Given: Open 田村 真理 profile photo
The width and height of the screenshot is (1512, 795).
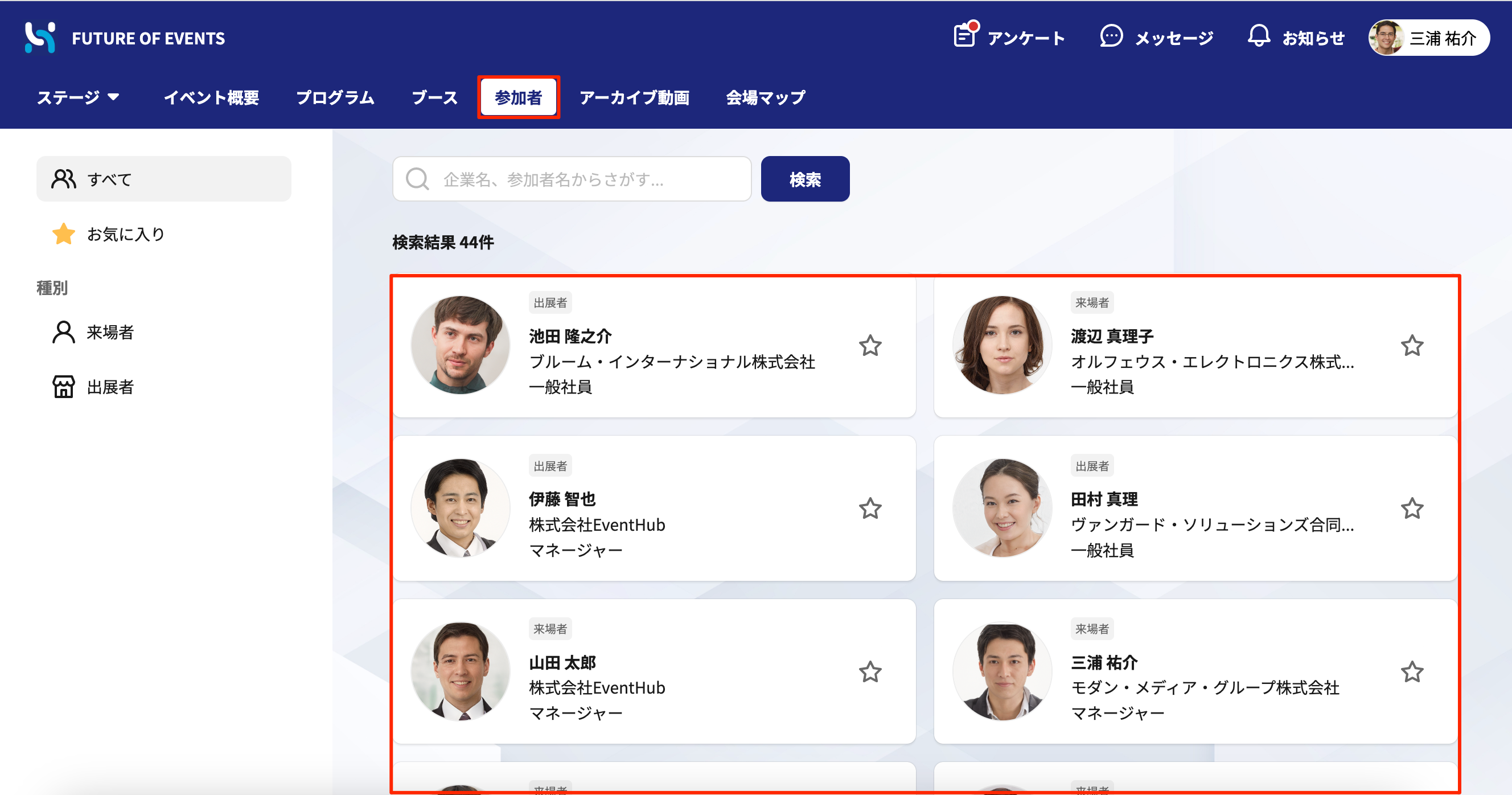Looking at the screenshot, I should click(x=1002, y=509).
